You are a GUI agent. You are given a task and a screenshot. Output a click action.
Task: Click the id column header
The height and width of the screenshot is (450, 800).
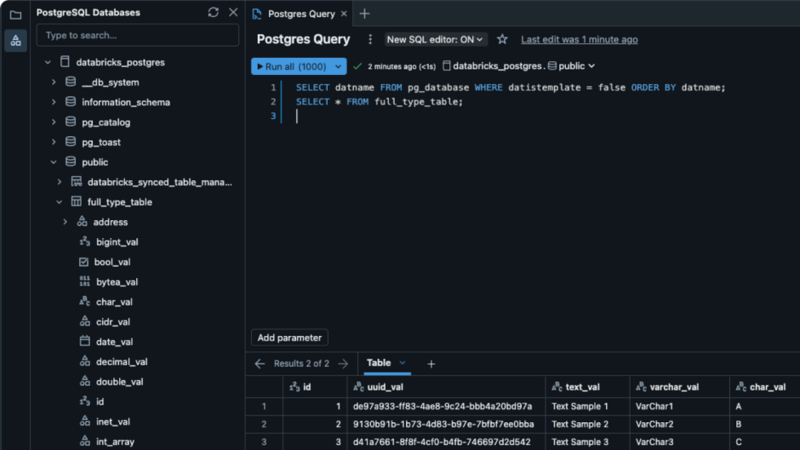pos(315,387)
